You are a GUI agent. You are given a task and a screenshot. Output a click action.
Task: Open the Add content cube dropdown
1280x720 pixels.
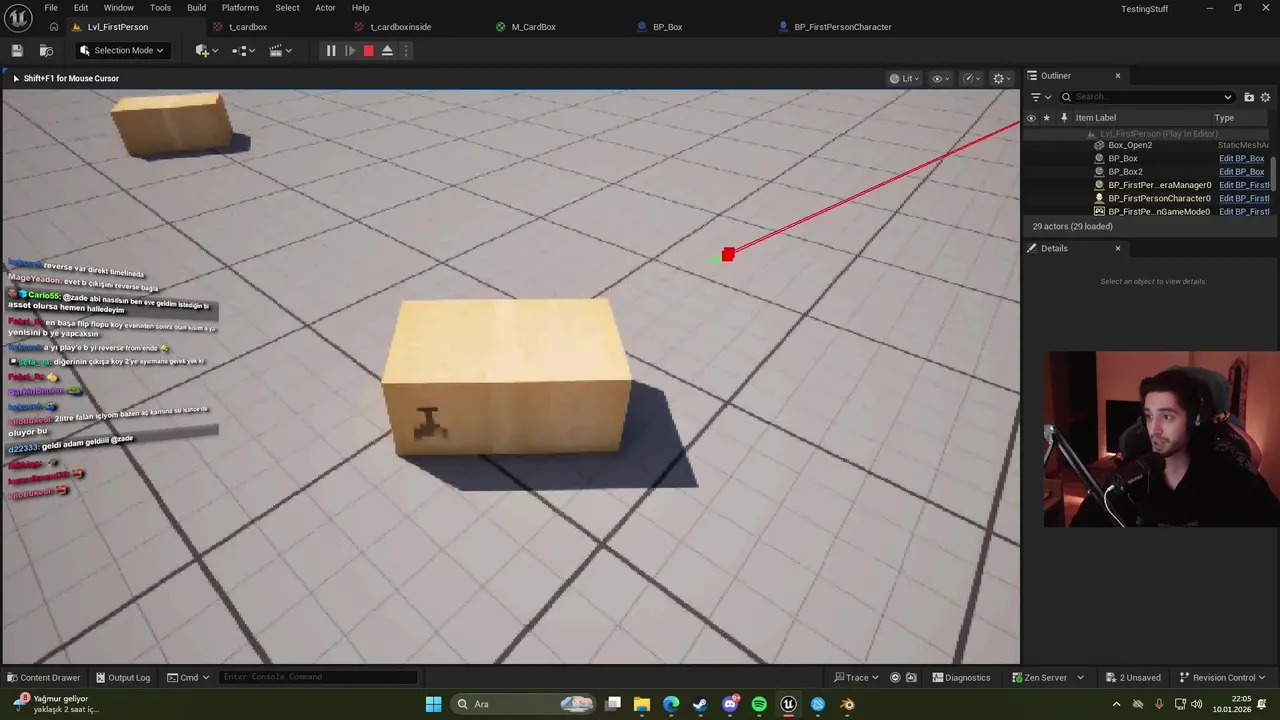point(207,50)
